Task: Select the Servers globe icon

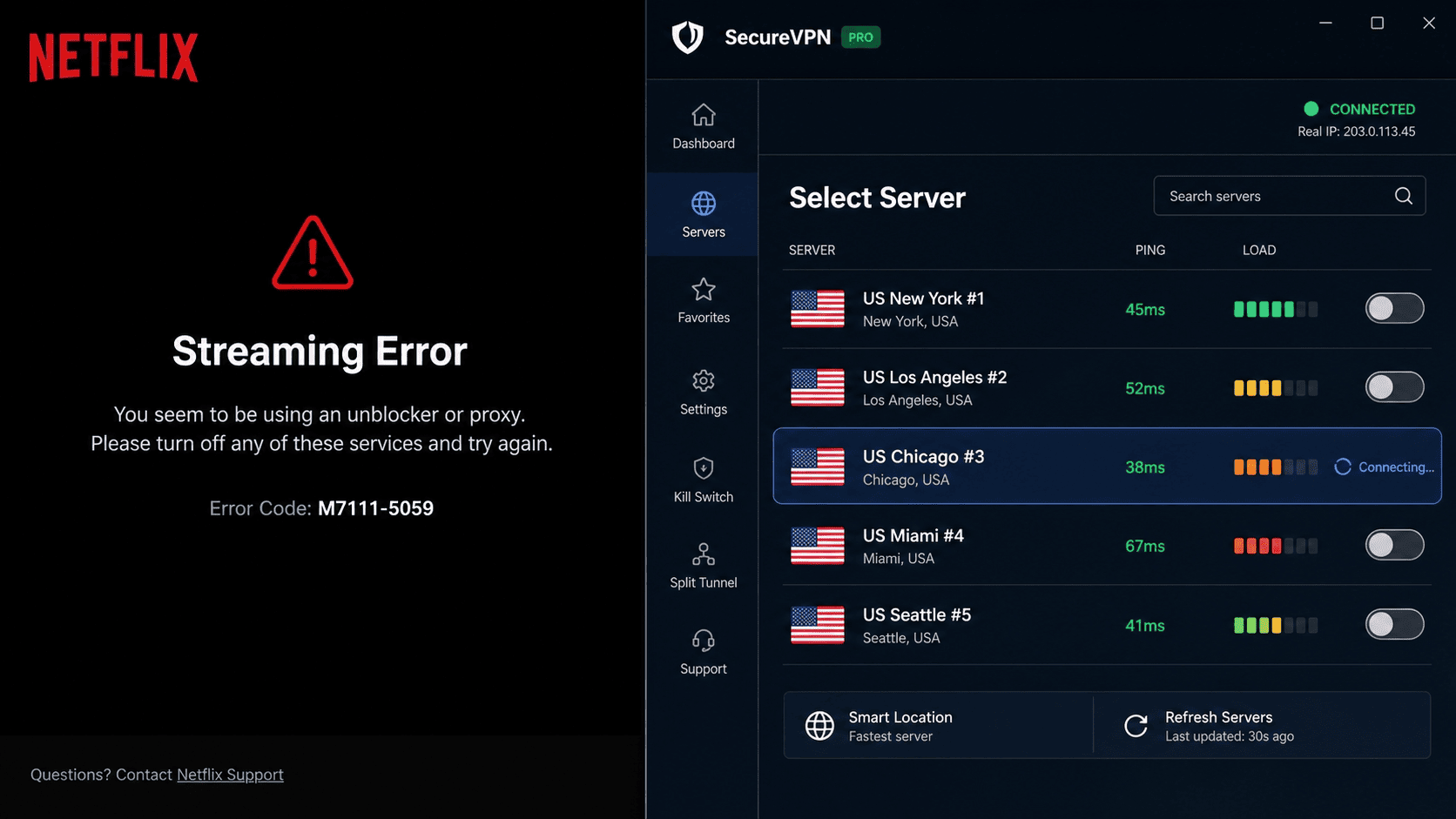Action: pos(704,203)
